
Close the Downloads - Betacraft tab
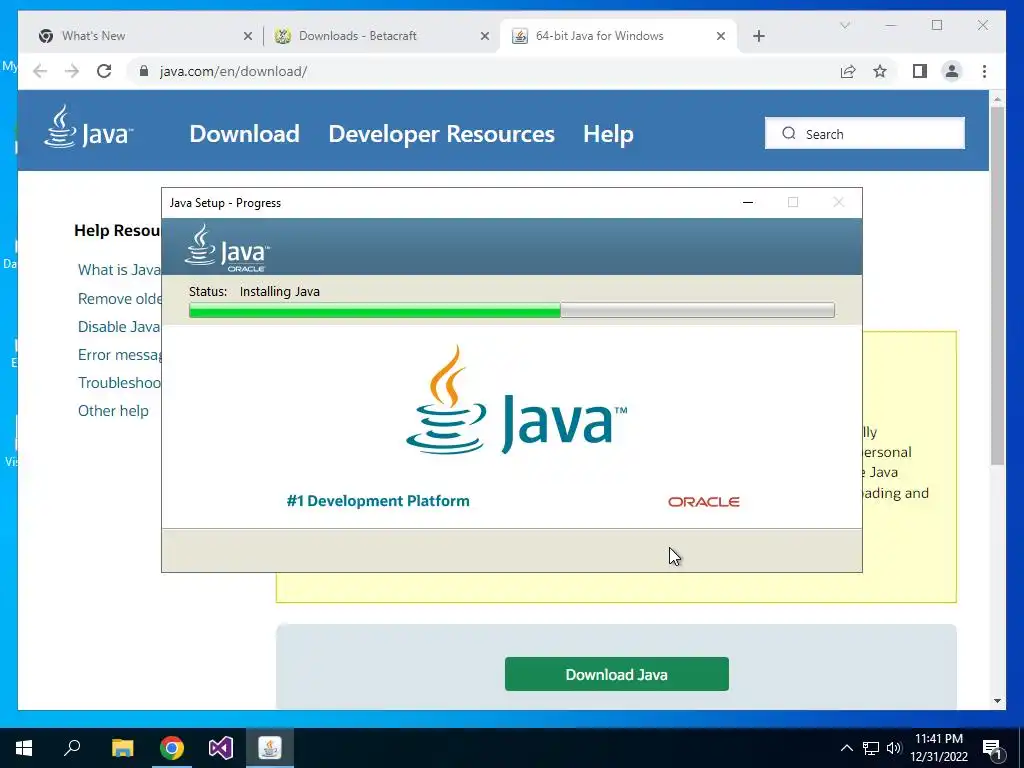pyautogui.click(x=485, y=36)
